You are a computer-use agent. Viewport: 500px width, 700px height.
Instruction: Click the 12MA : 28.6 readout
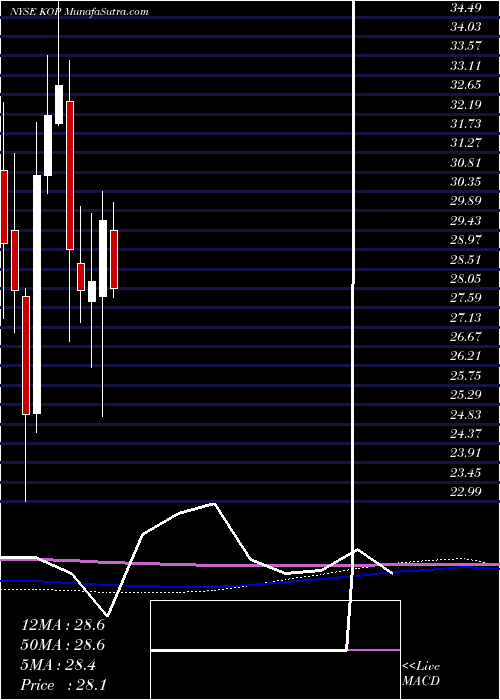coord(62,625)
